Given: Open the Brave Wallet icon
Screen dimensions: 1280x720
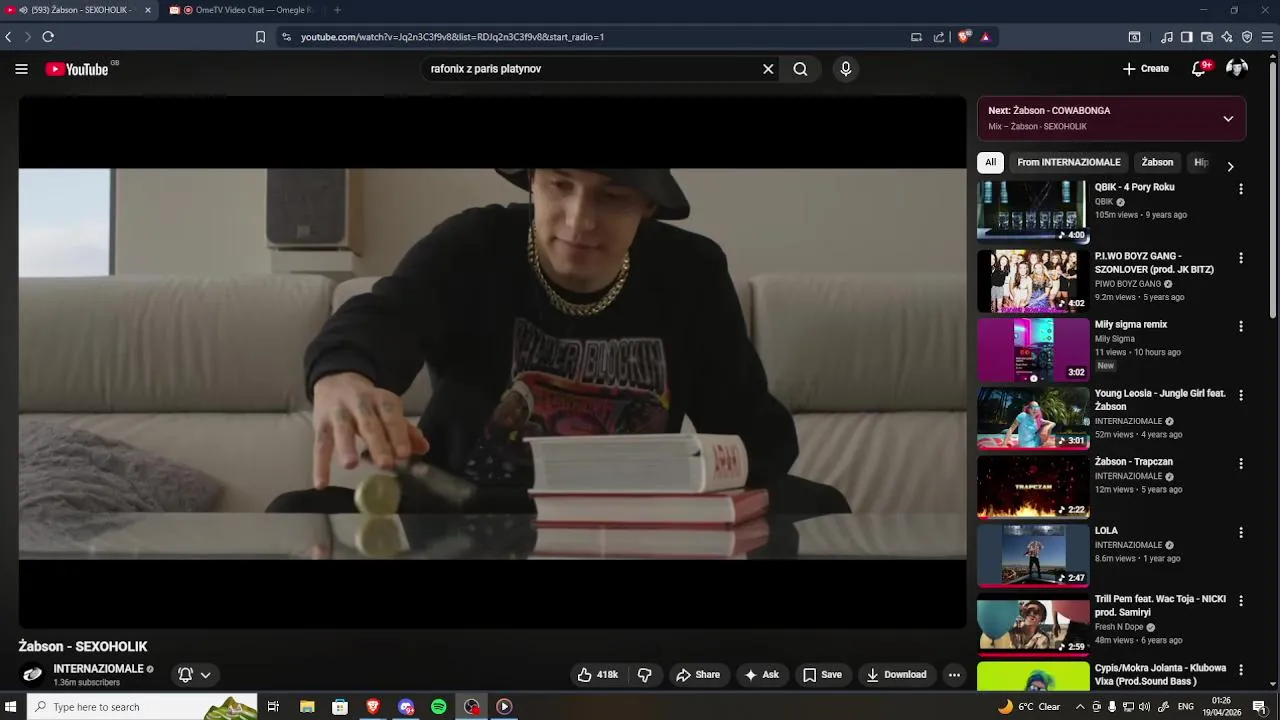Looking at the screenshot, I should 1207,37.
